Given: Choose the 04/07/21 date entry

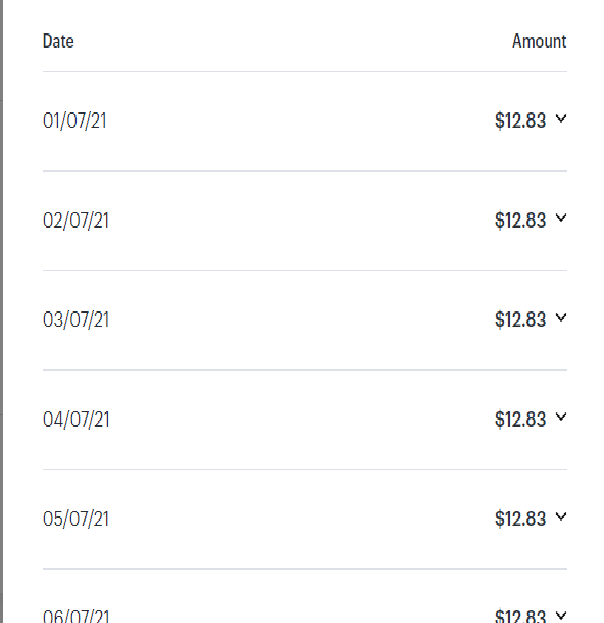Looking at the screenshot, I should 76,420.
